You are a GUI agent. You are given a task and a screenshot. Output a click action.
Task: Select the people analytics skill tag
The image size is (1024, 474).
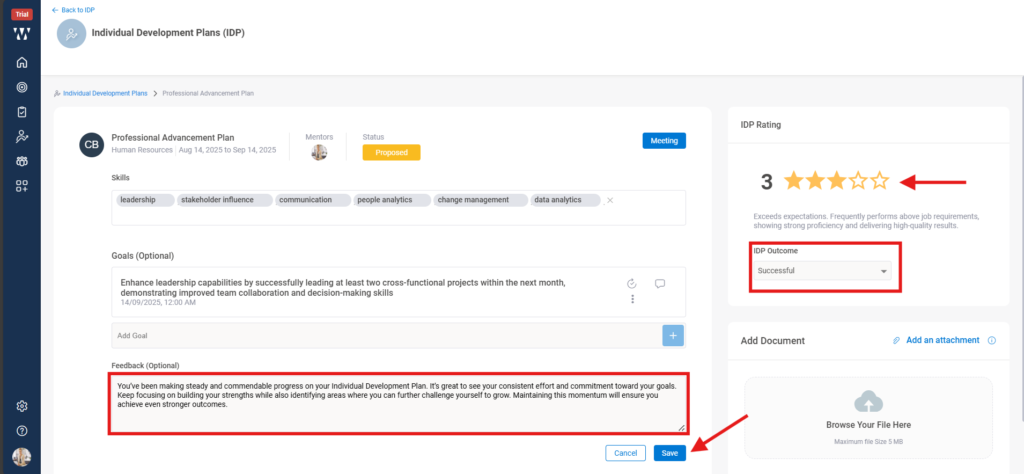pos(392,200)
